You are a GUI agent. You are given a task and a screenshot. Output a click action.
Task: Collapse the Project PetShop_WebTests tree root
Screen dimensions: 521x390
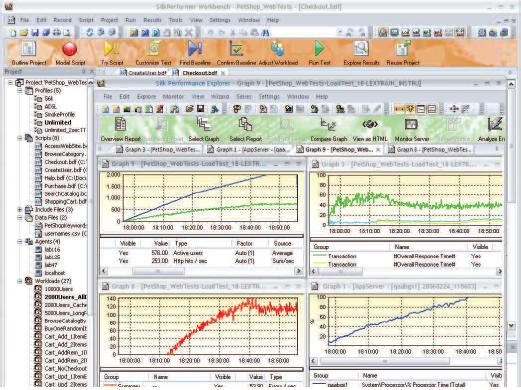(11, 83)
